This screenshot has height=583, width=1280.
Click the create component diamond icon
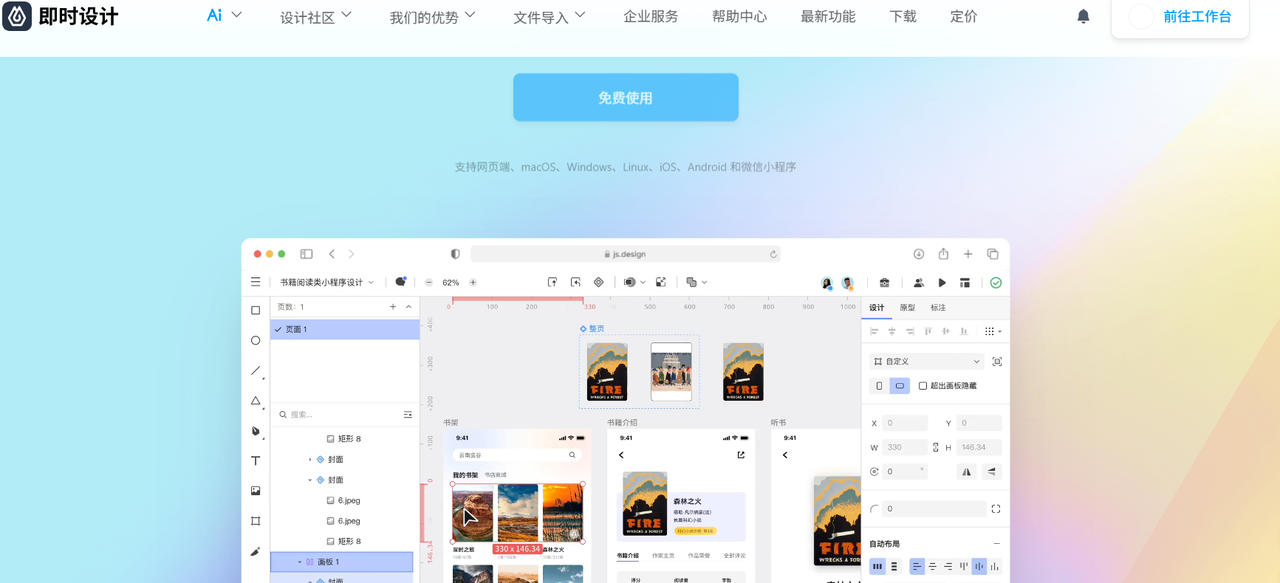pyautogui.click(x=599, y=283)
